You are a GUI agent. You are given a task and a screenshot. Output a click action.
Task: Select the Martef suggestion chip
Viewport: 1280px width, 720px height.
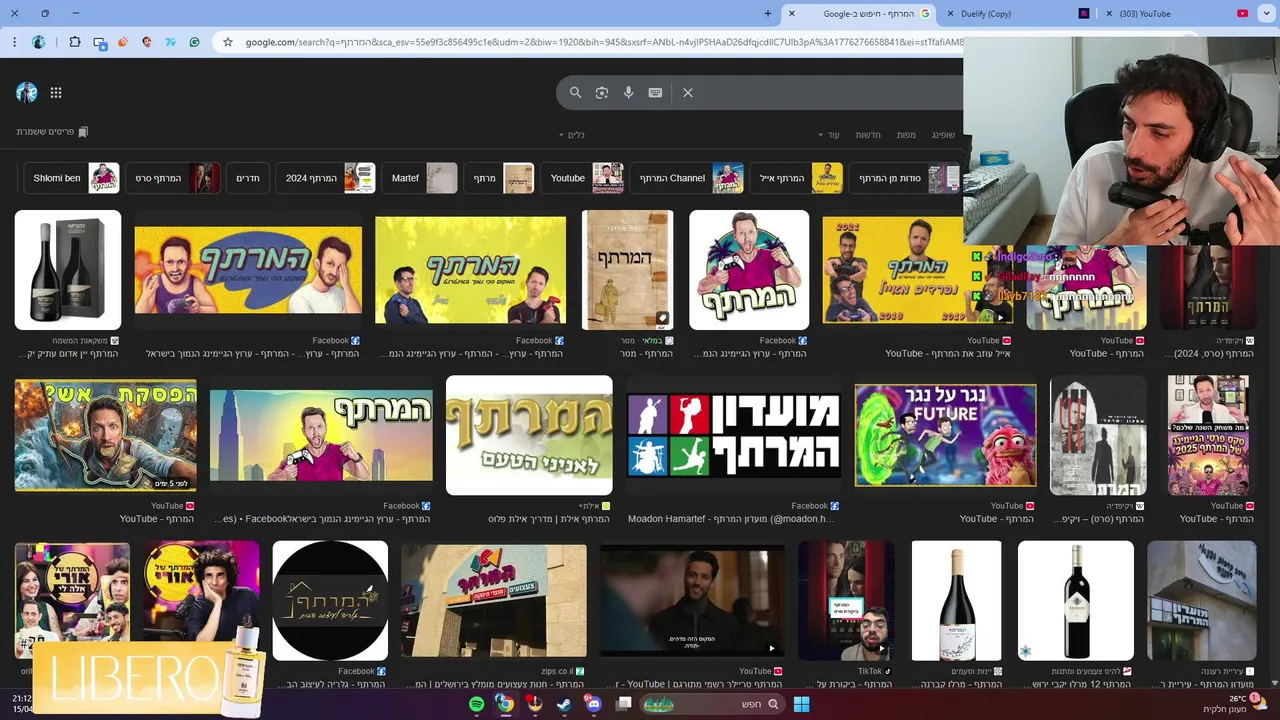click(420, 178)
